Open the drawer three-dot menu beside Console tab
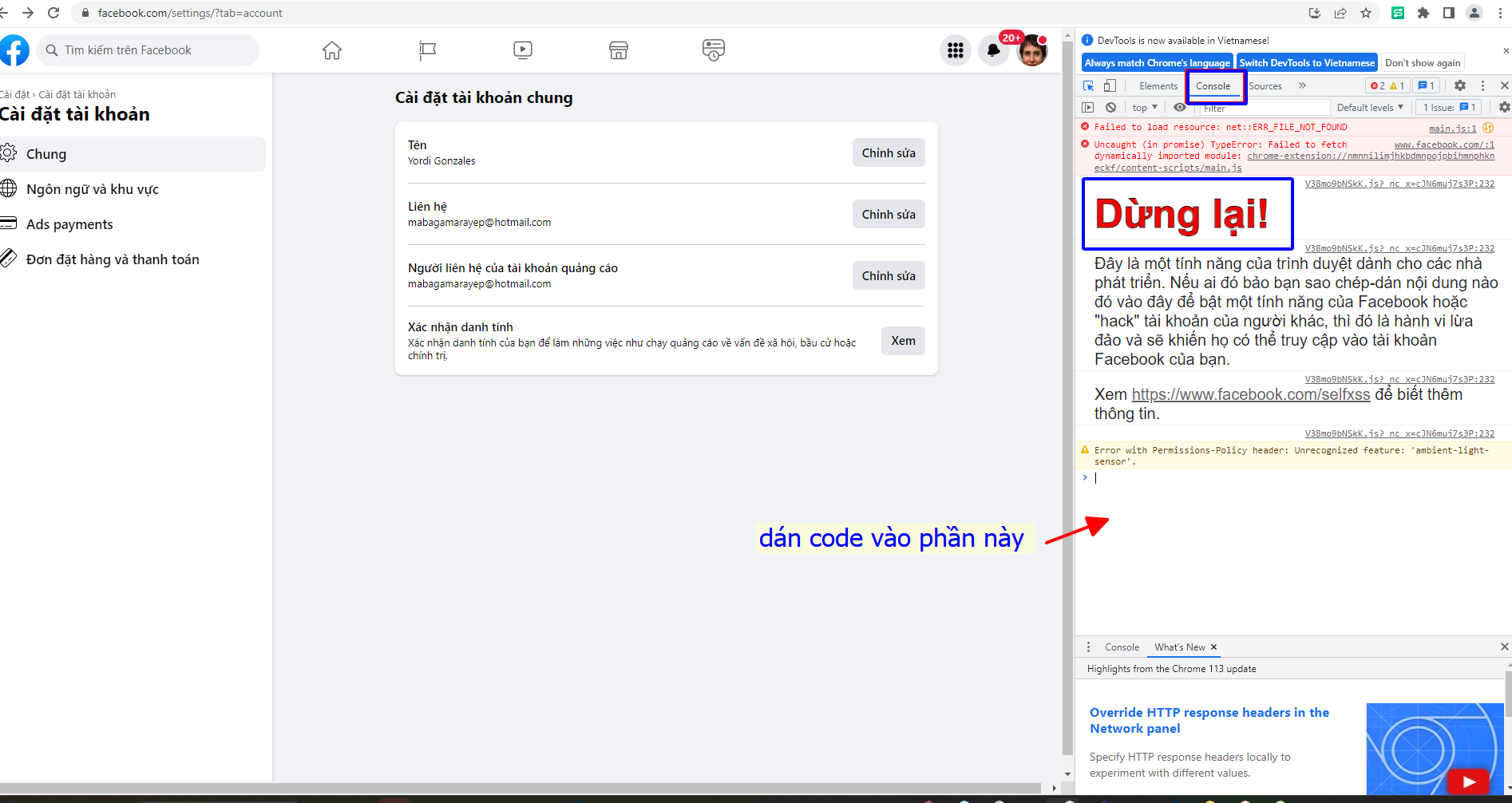This screenshot has height=803, width=1512. (x=1088, y=647)
